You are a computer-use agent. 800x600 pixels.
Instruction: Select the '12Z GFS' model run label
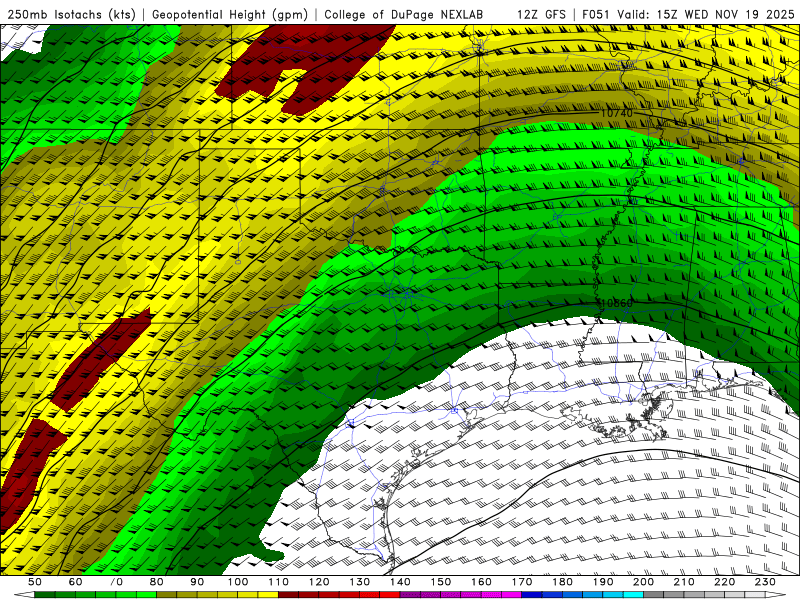(x=541, y=14)
